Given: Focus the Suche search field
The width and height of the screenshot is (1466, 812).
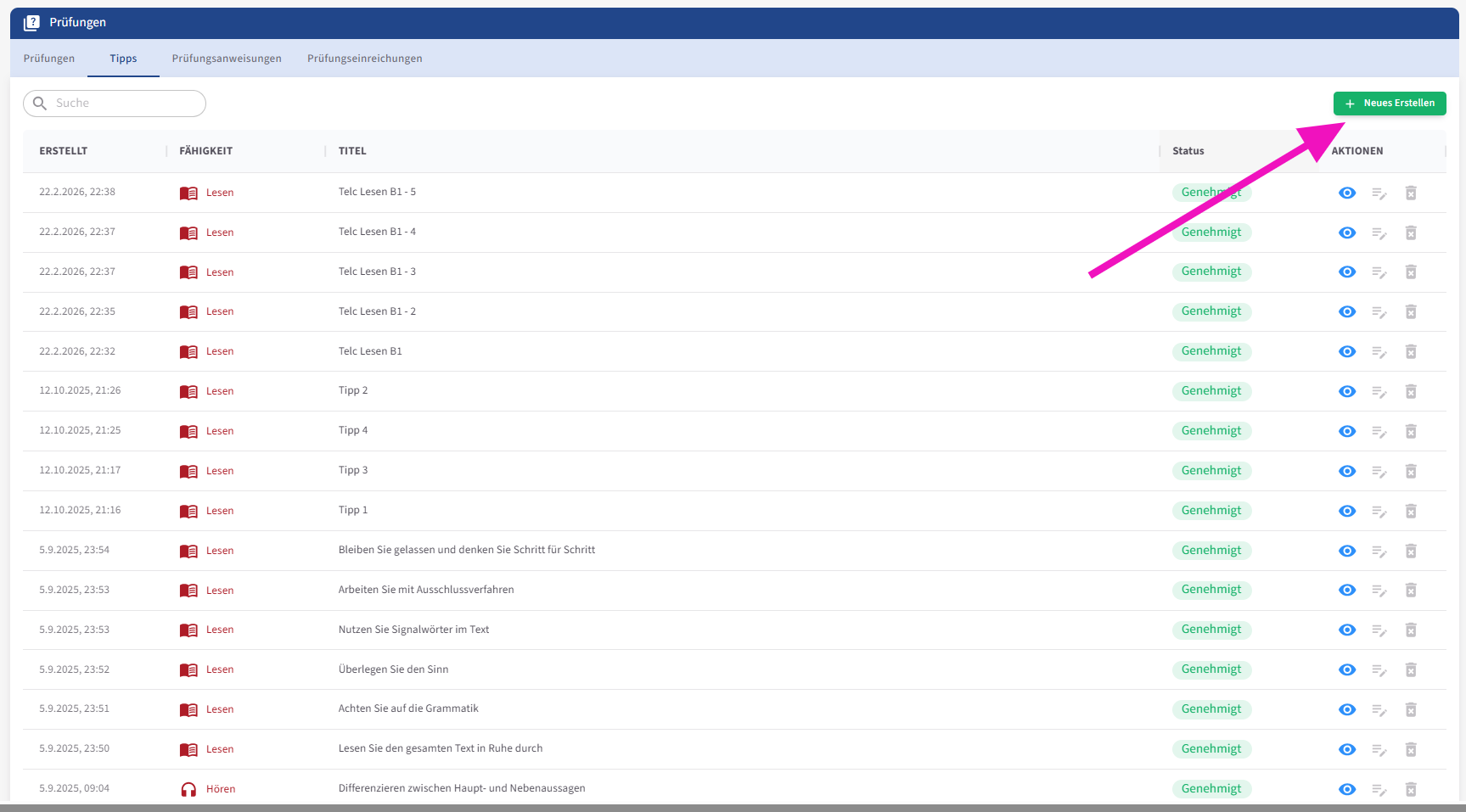Looking at the screenshot, I should pos(126,104).
